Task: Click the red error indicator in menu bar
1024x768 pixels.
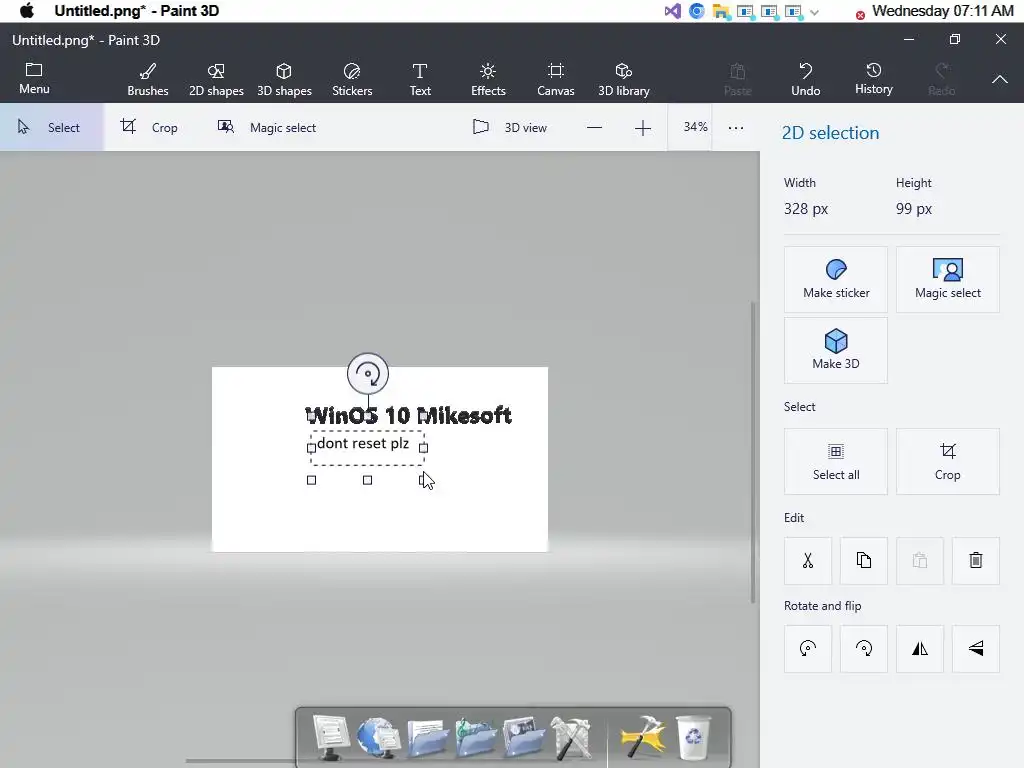Action: 860,15
